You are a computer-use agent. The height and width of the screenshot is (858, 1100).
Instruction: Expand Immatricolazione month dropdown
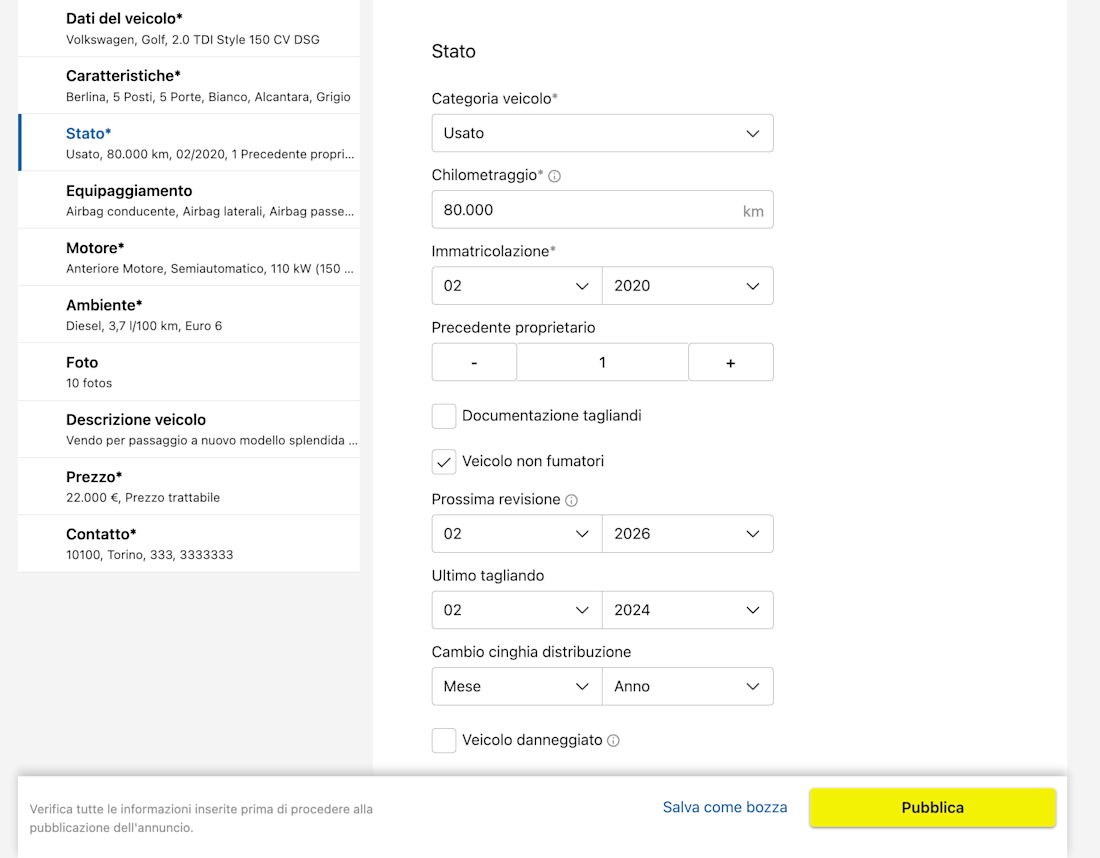click(x=516, y=286)
